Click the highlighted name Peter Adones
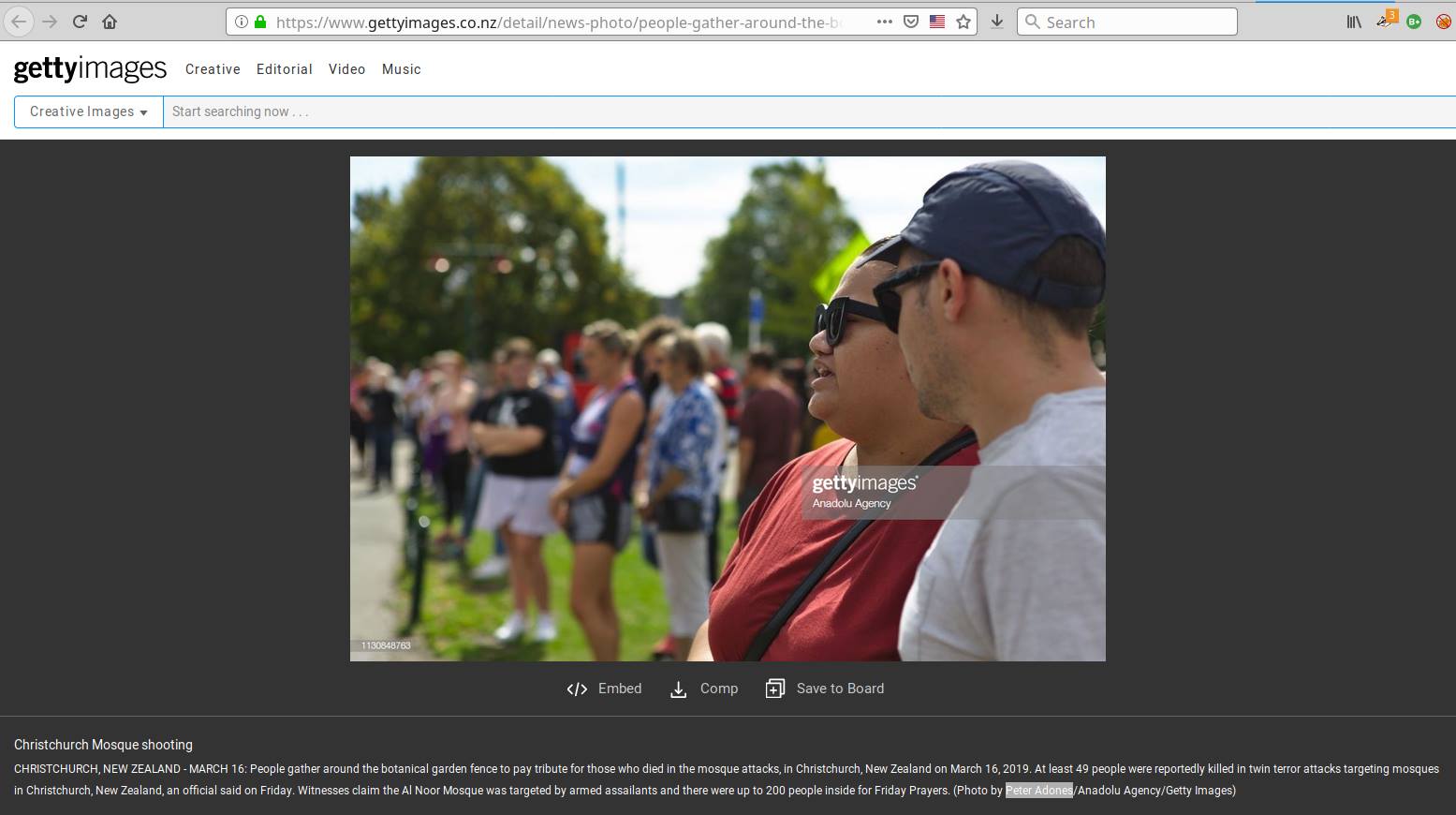1456x815 pixels. pos(1039,791)
